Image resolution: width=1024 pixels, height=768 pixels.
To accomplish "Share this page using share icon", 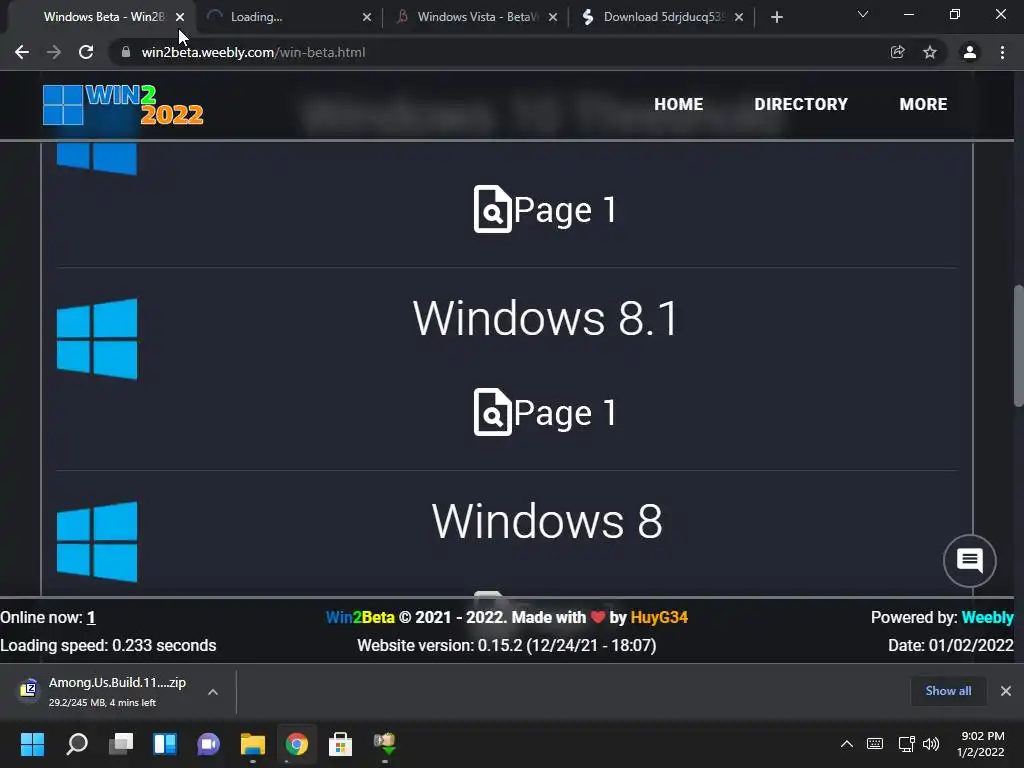I will pyautogui.click(x=898, y=52).
